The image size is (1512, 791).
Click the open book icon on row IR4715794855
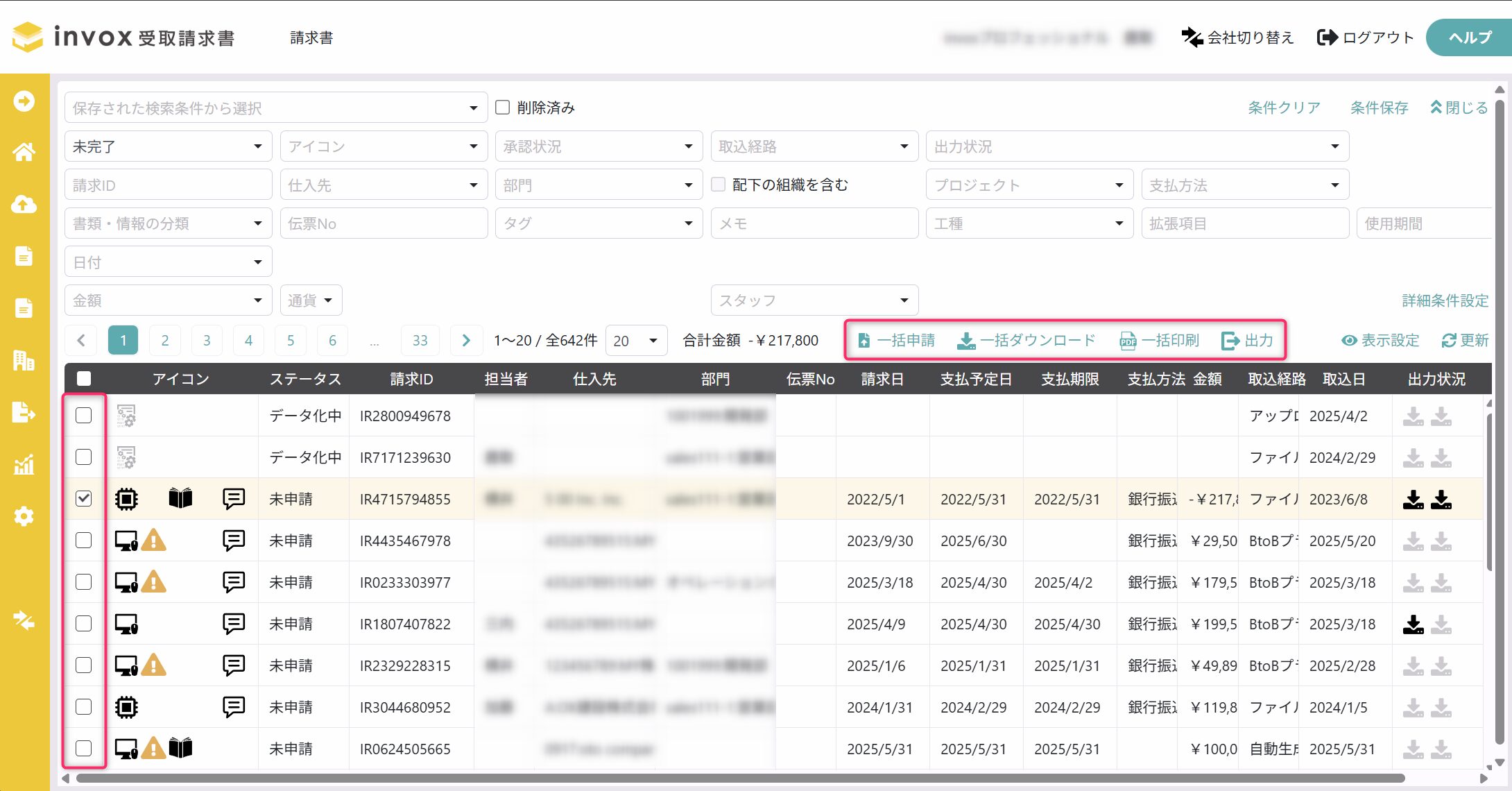click(180, 498)
